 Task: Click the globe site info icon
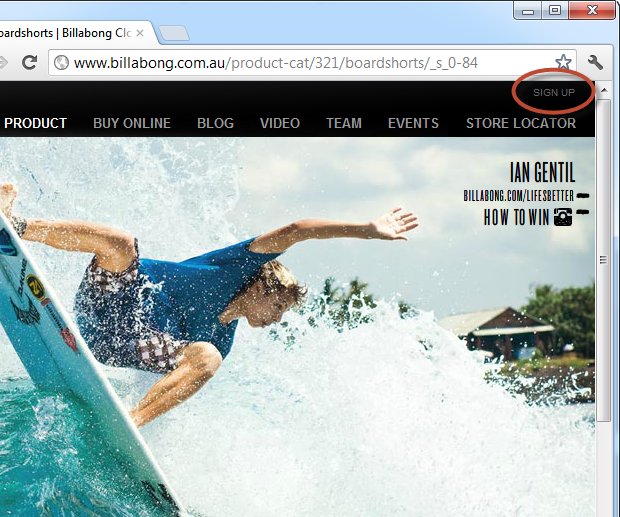(x=61, y=62)
